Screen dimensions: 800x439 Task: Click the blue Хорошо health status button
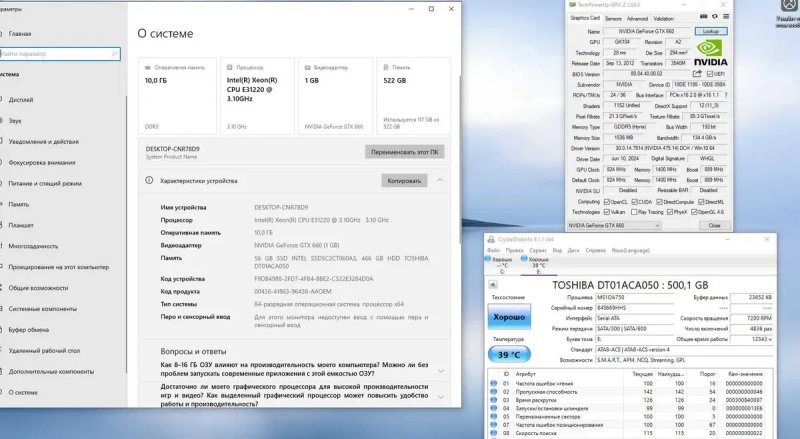click(x=509, y=317)
